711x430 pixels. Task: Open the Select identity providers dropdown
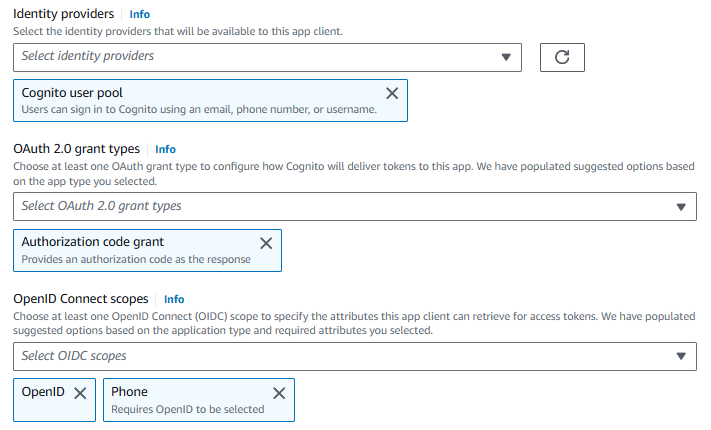(267, 57)
